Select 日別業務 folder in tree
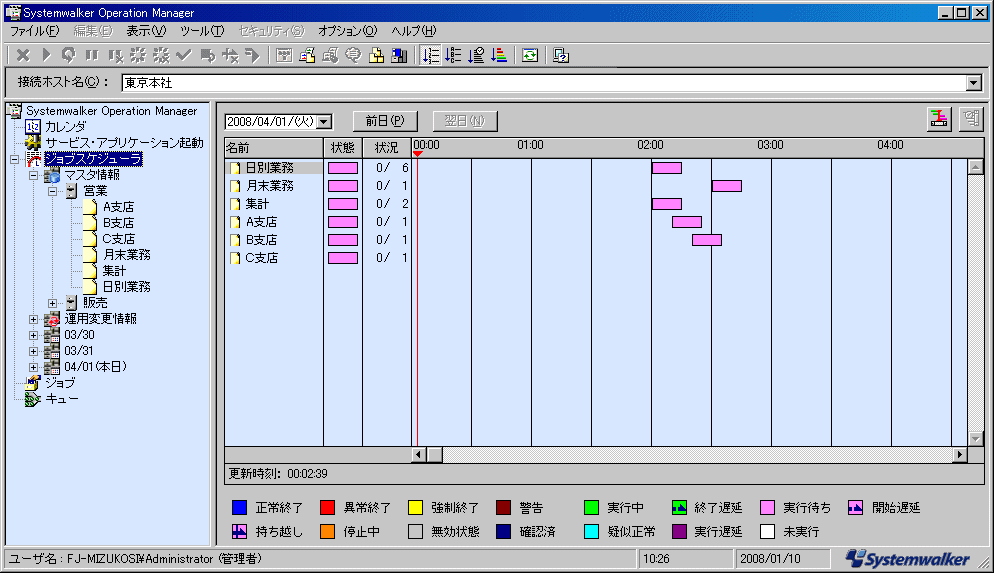Viewport: 994px width, 573px height. click(126, 287)
